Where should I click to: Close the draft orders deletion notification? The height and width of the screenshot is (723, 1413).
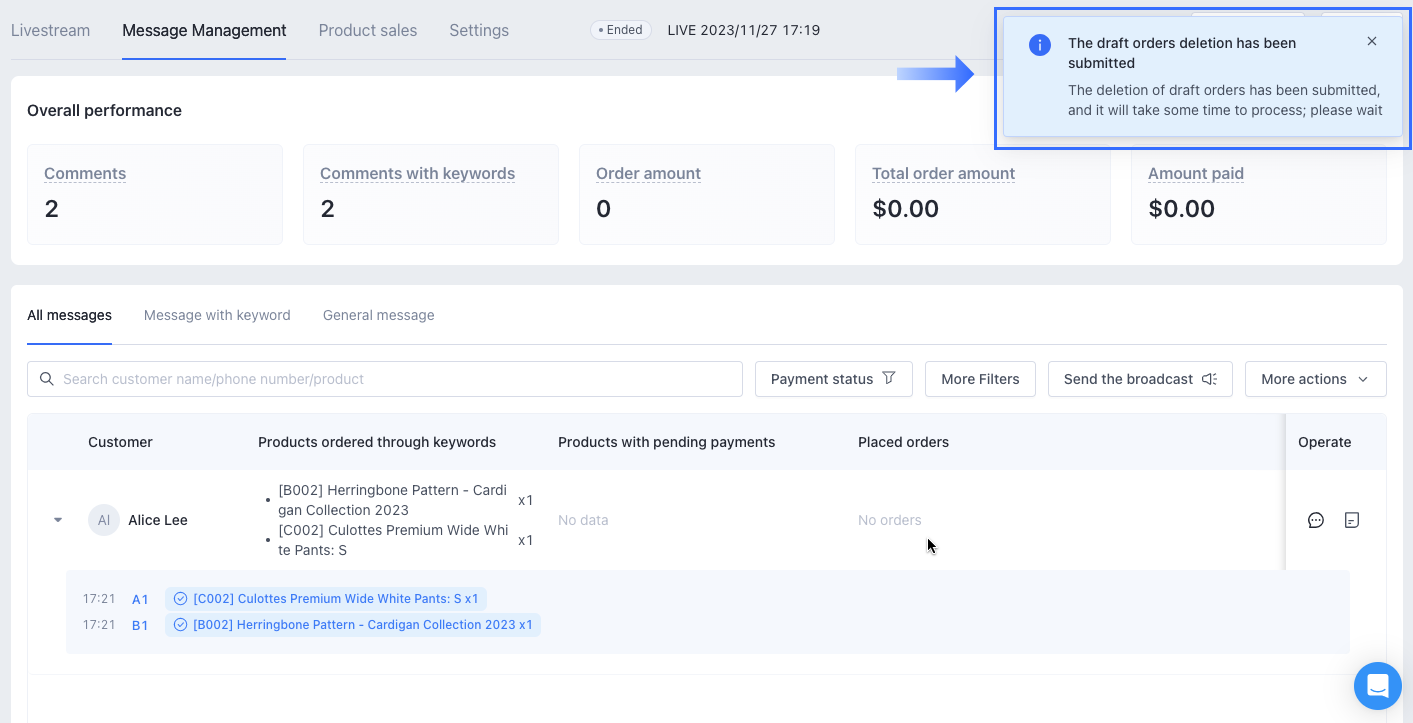[1372, 42]
